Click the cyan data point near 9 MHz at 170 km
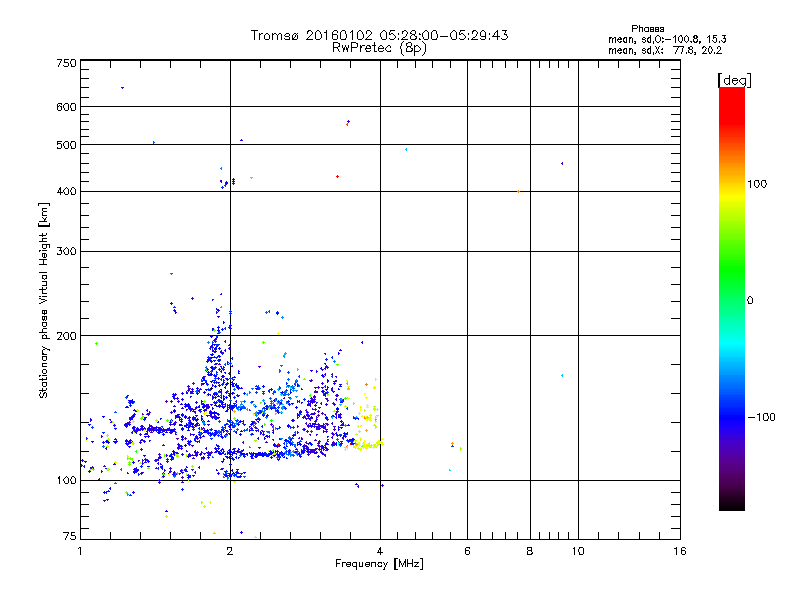 562,376
